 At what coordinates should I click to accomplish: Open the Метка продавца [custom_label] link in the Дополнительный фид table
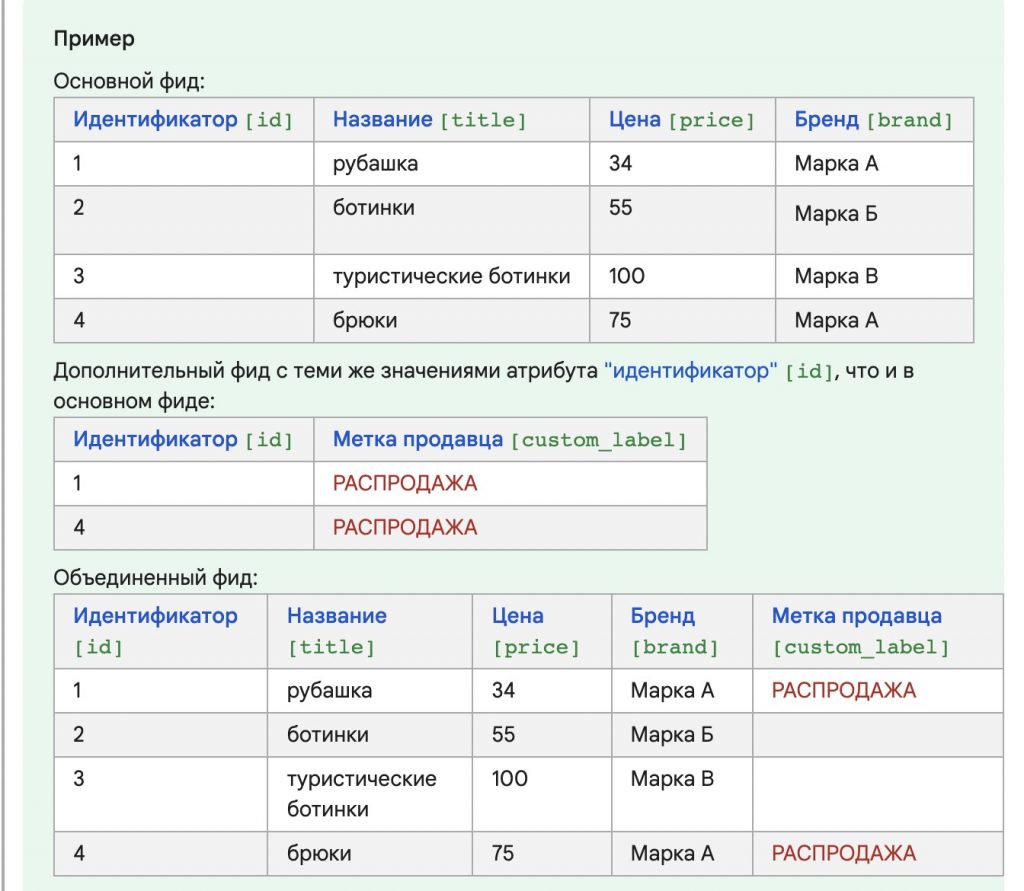(509, 440)
